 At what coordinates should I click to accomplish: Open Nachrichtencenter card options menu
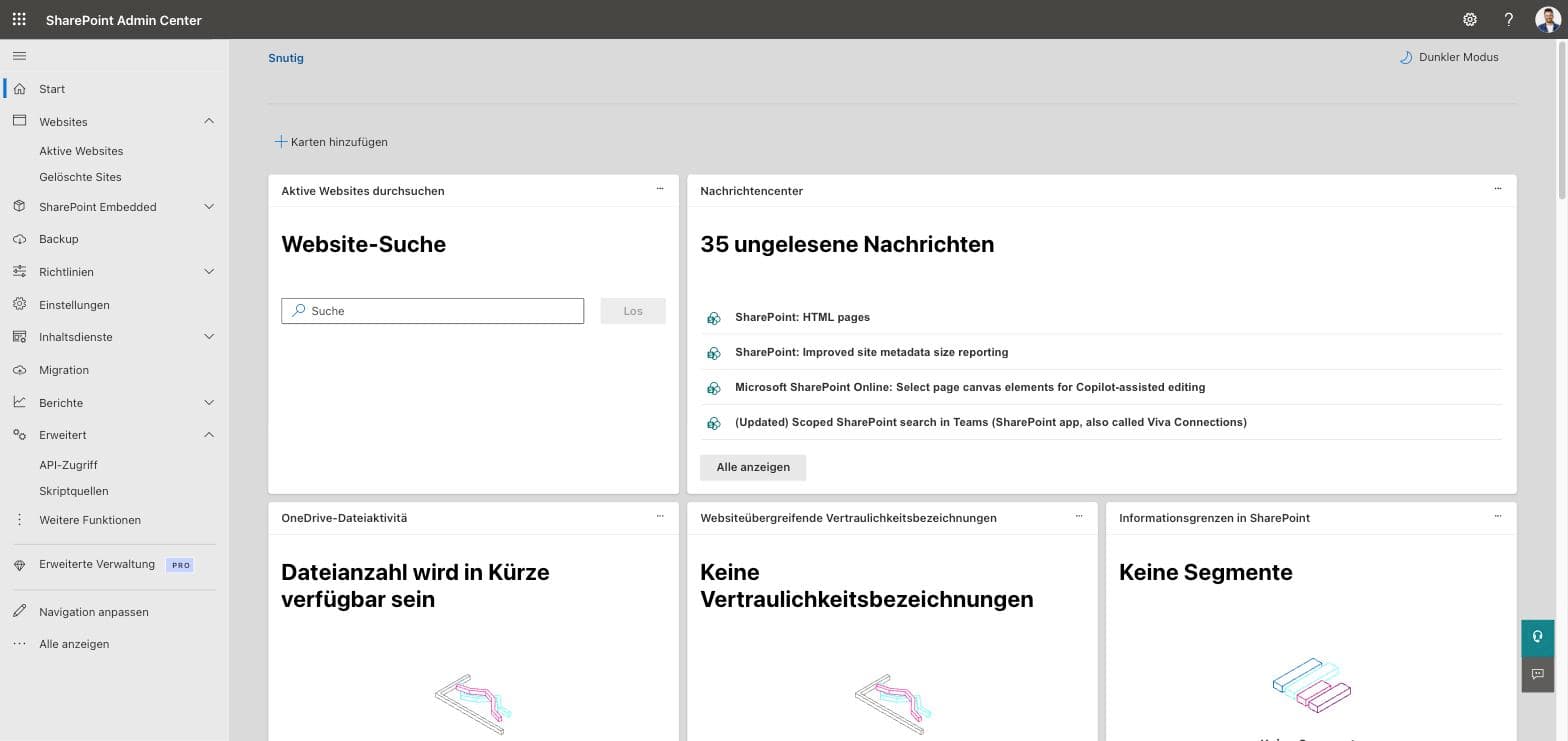(1498, 189)
